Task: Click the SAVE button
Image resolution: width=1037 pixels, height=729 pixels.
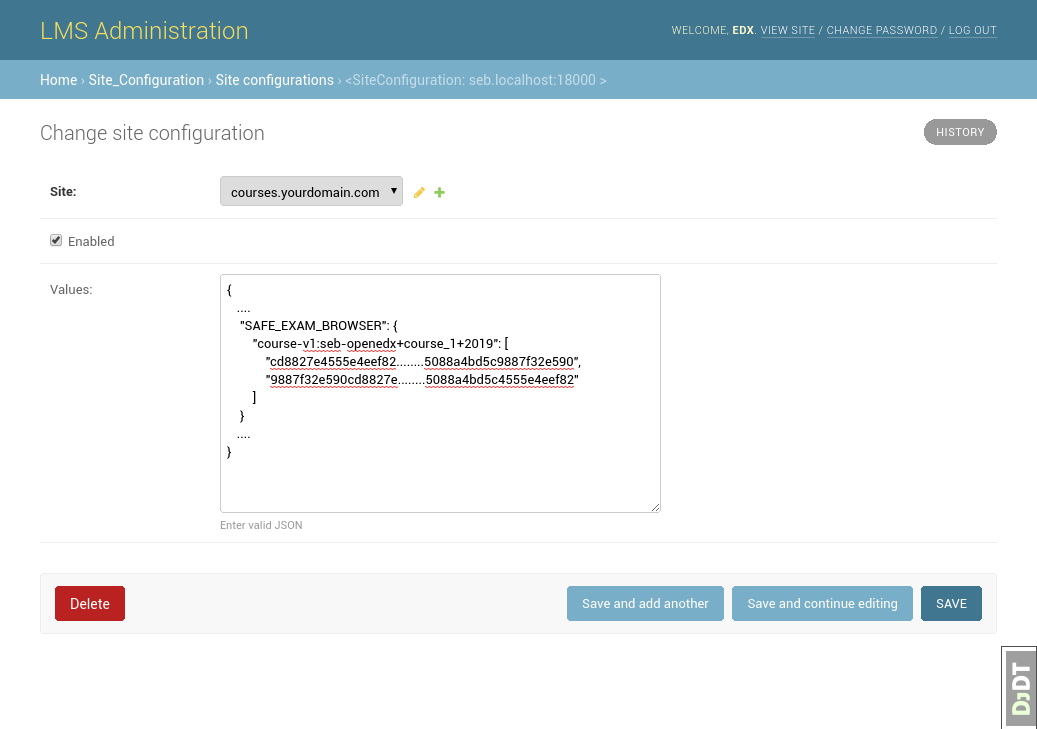Action: (951, 603)
